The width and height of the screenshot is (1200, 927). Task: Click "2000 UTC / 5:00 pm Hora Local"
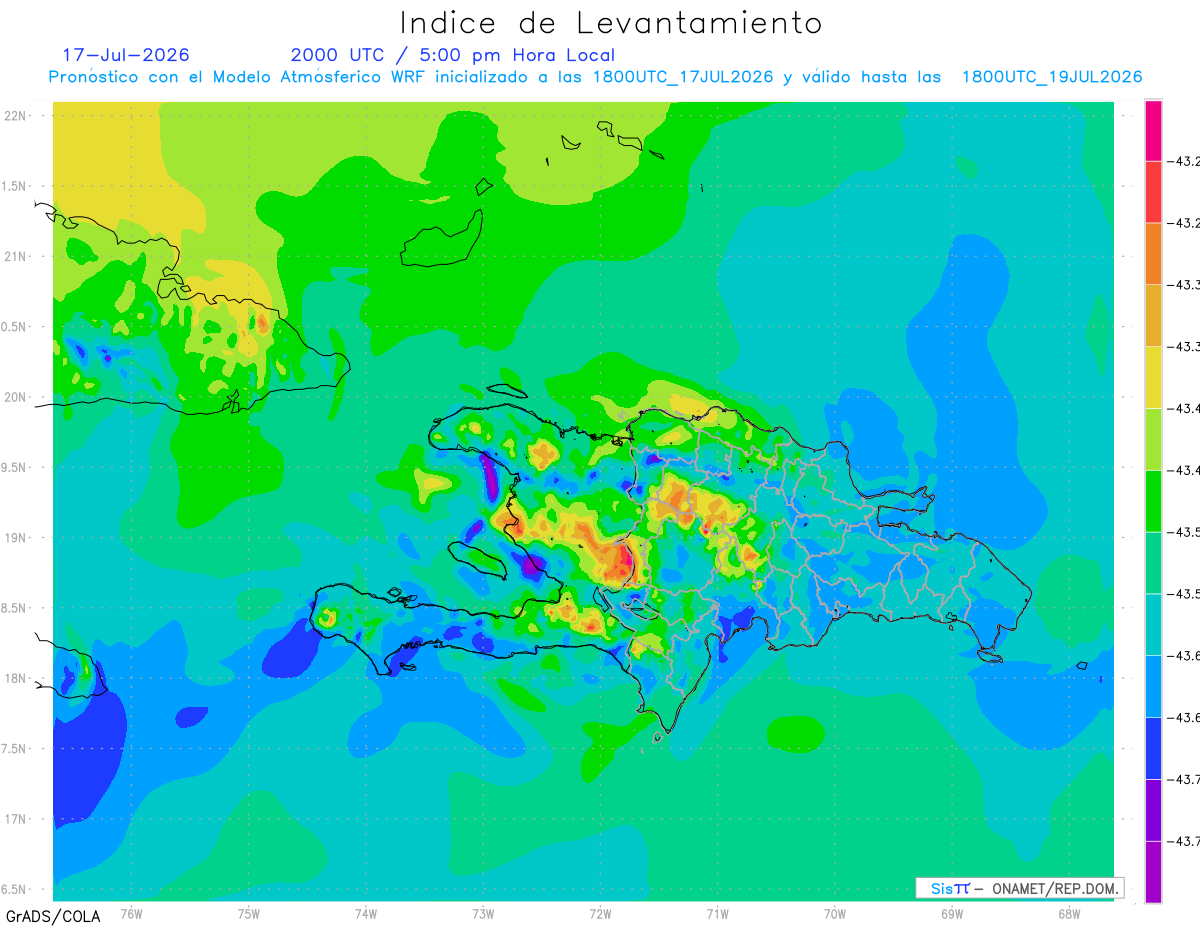453,55
